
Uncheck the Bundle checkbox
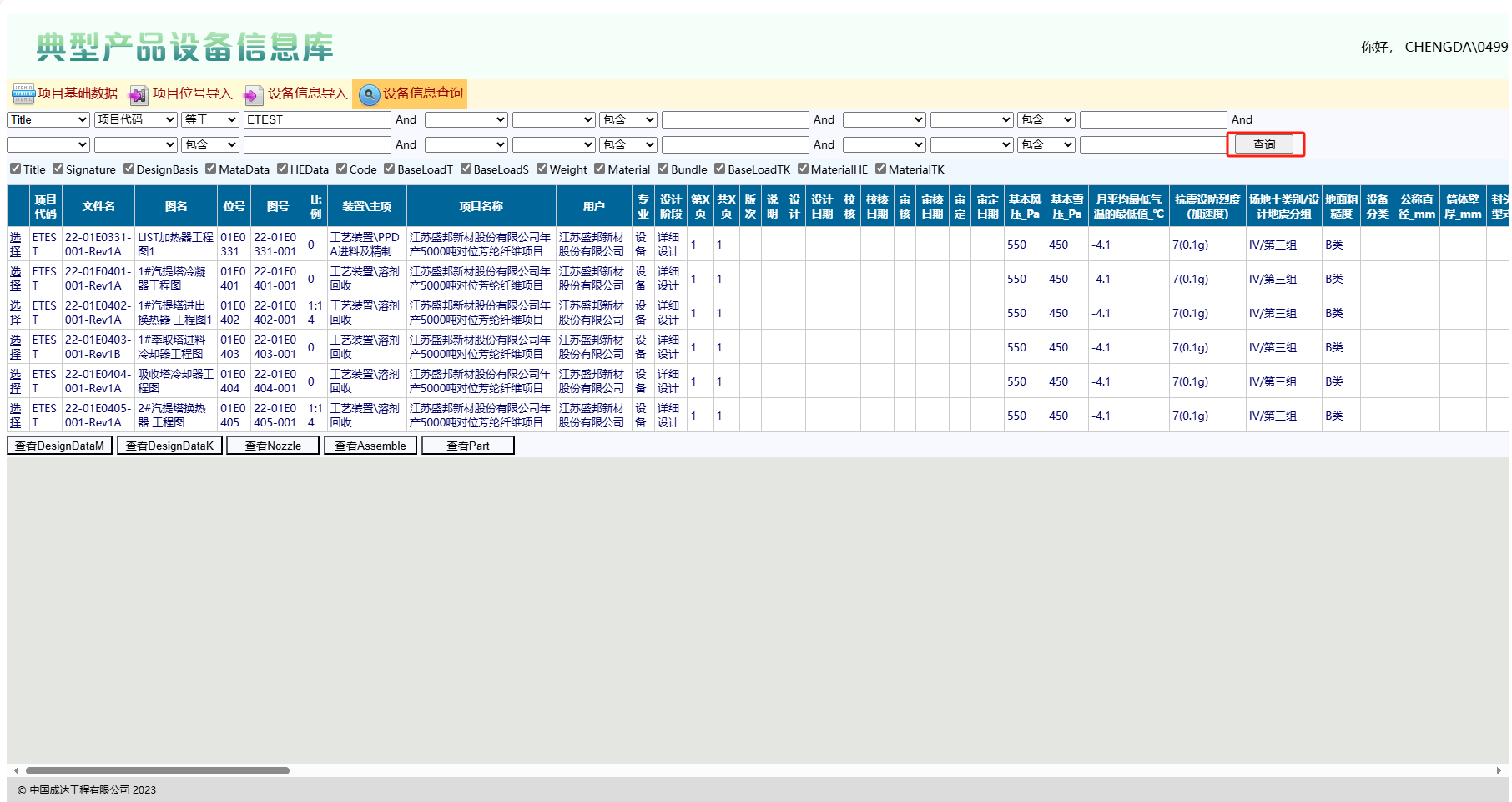click(x=663, y=169)
